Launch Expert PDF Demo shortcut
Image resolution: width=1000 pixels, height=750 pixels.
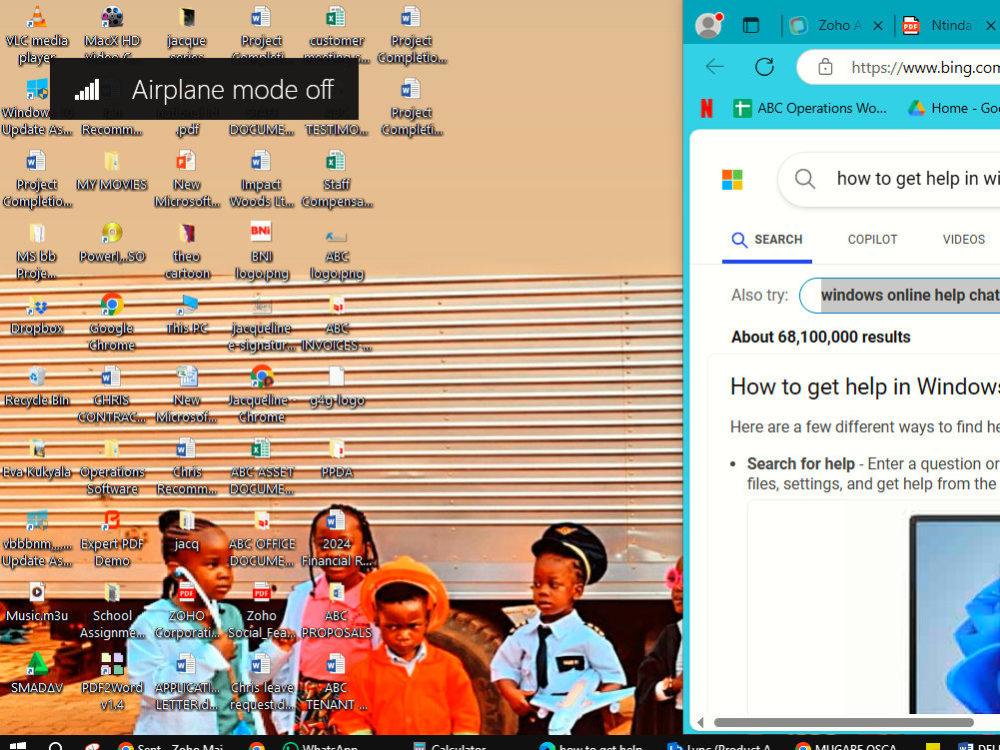(x=112, y=539)
